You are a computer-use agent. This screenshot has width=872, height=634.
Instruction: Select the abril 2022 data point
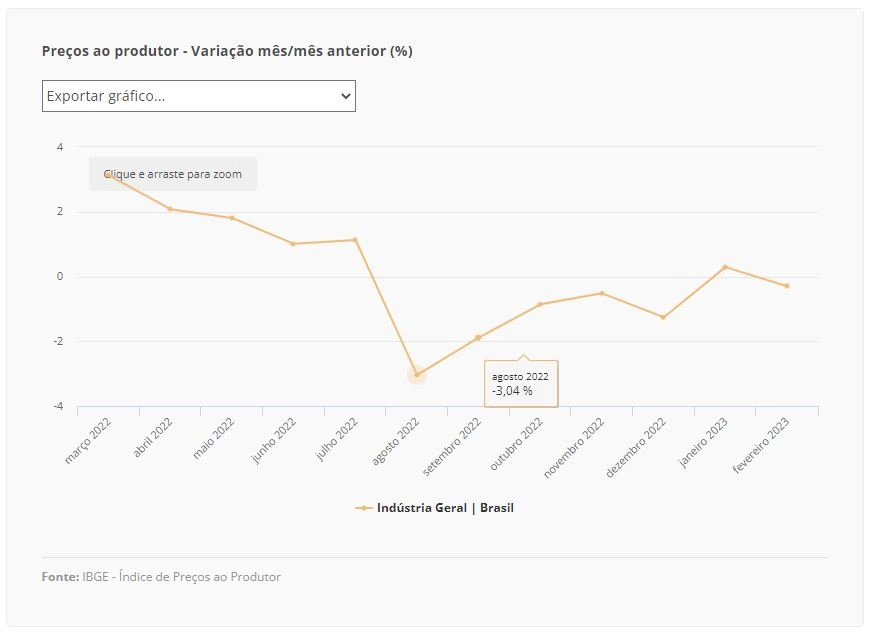click(170, 209)
